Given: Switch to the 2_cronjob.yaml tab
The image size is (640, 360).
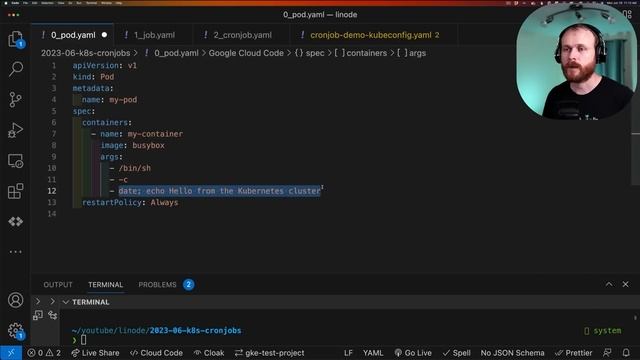Looking at the screenshot, I should pyautogui.click(x=242, y=35).
